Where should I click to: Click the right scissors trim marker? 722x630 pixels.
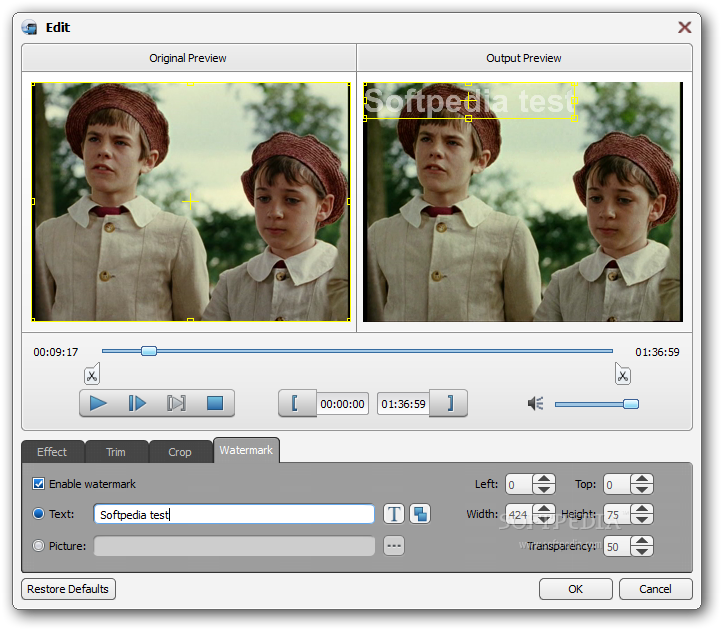coord(623,374)
